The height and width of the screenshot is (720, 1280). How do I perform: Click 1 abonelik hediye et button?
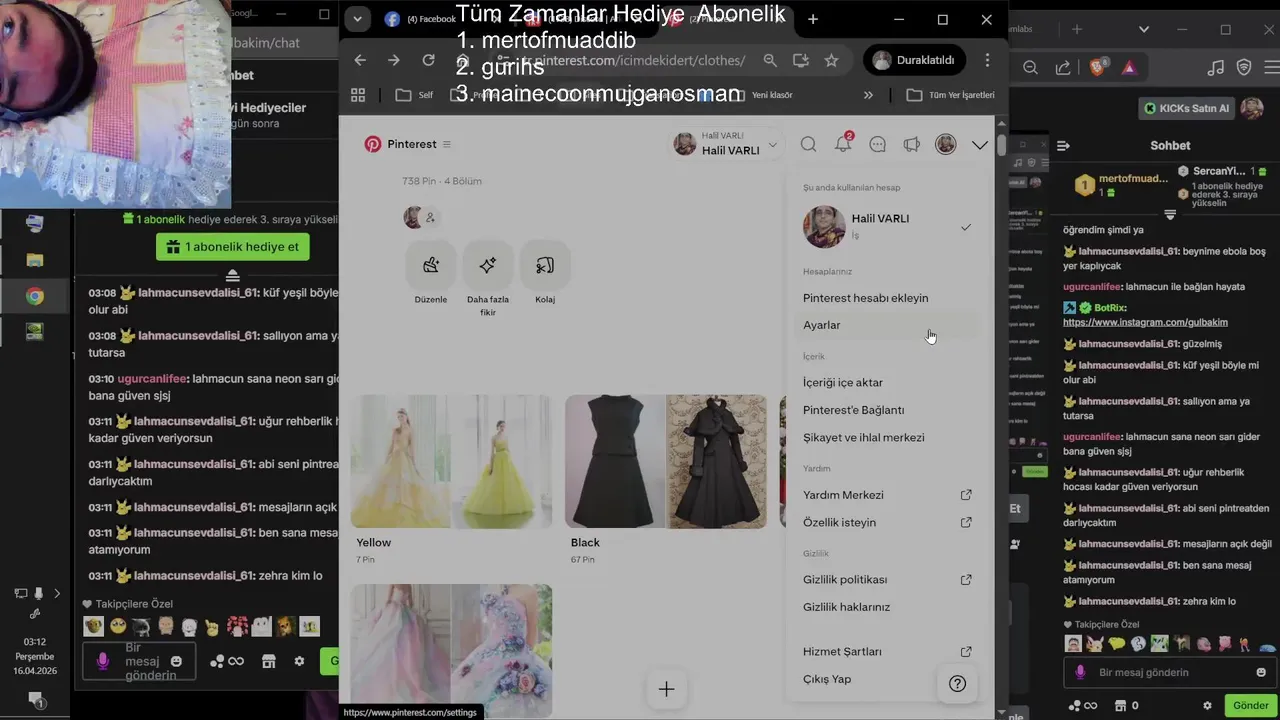pyautogui.click(x=233, y=247)
